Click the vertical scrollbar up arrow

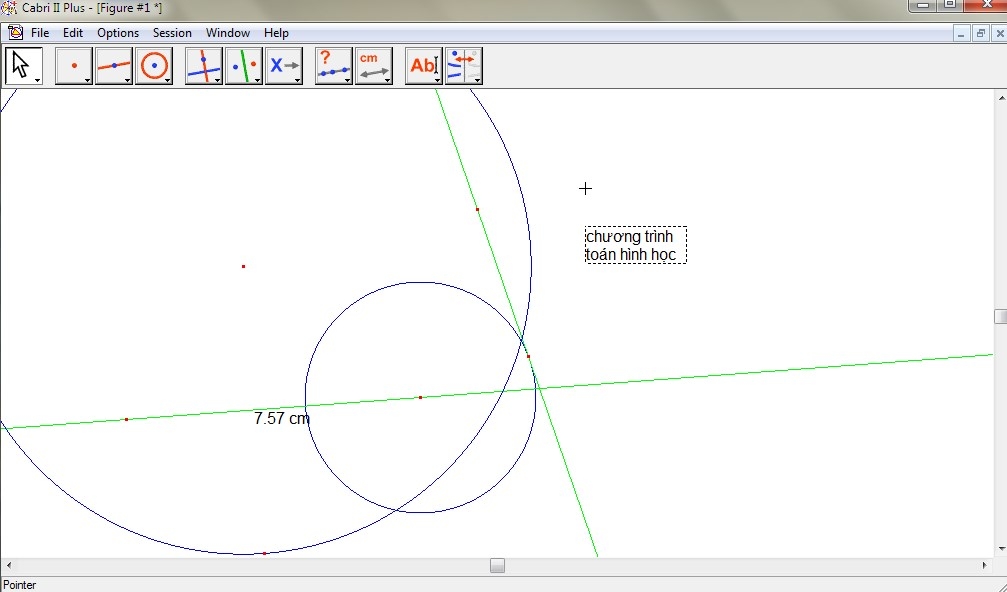coord(1001,98)
